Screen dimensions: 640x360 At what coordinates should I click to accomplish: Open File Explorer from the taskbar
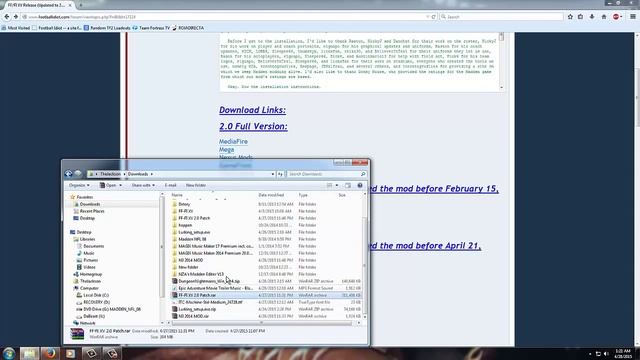coord(29,353)
